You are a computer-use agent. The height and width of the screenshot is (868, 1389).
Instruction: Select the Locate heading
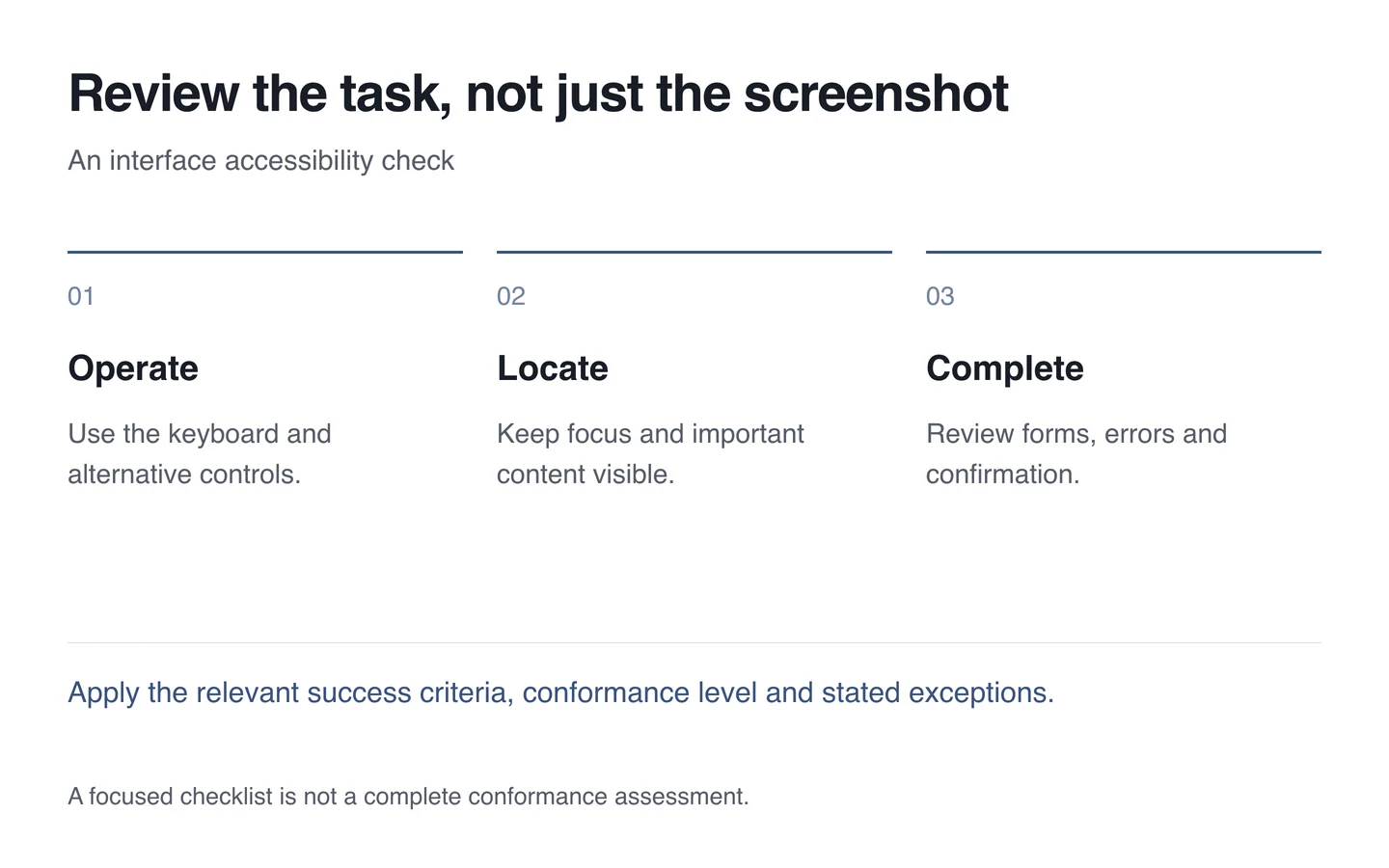click(x=553, y=368)
